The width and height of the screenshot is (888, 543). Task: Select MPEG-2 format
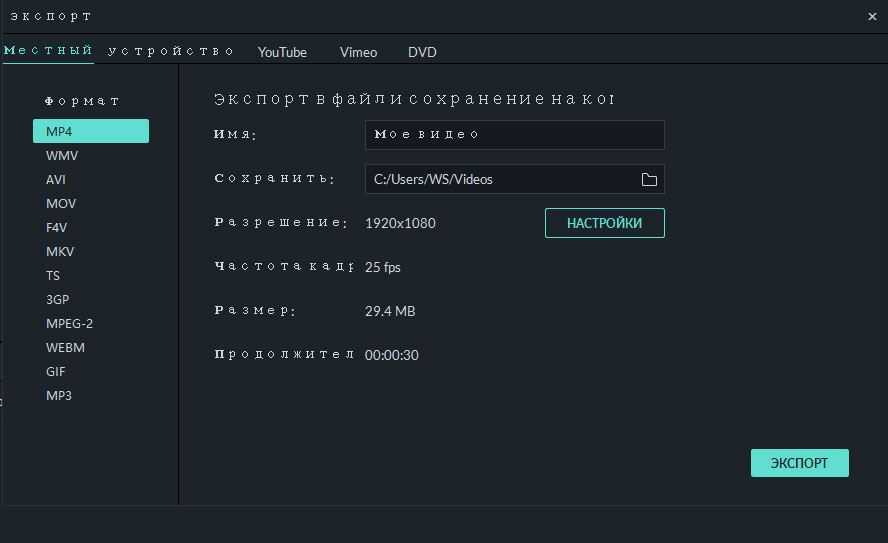tap(69, 324)
